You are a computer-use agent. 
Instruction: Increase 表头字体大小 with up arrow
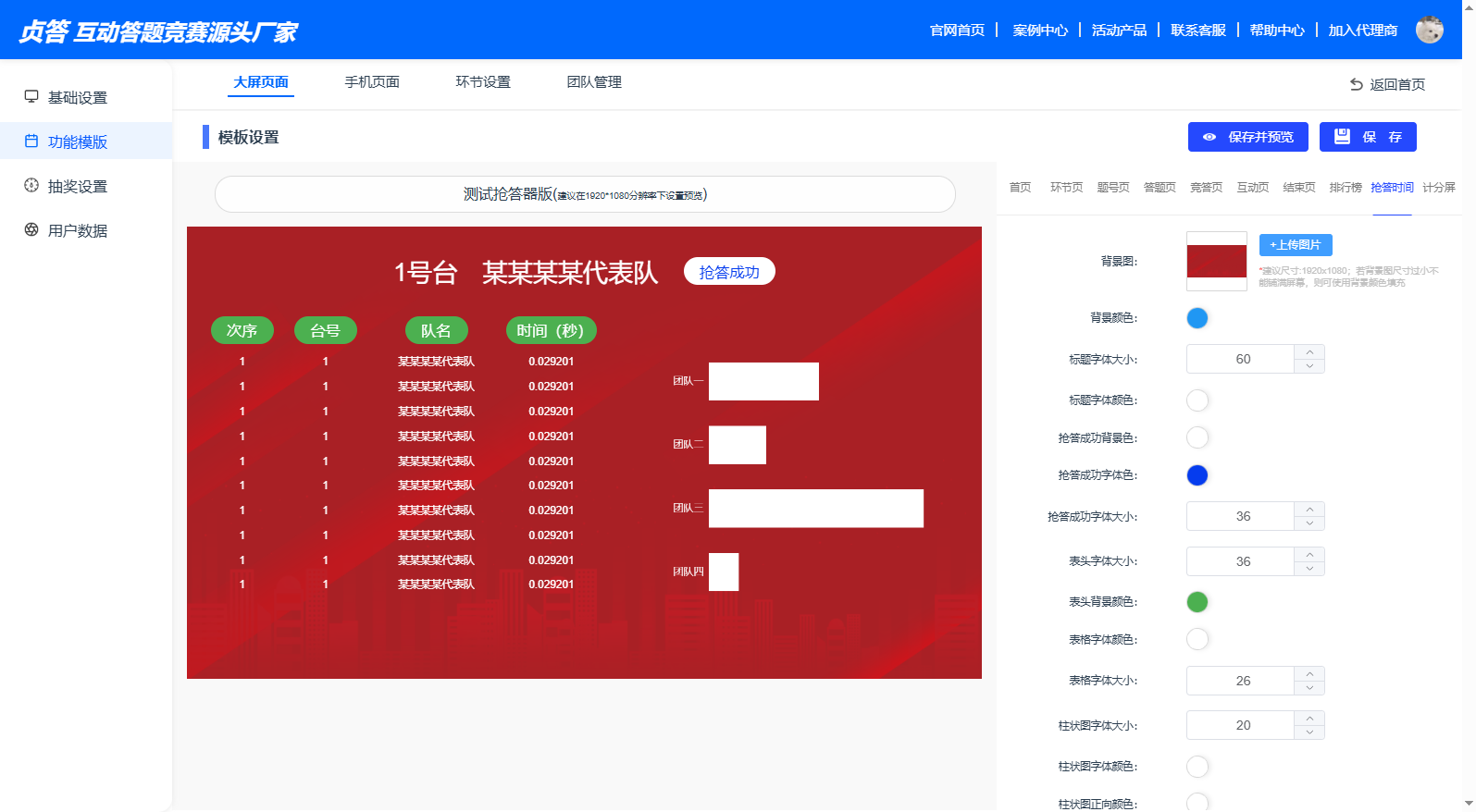[x=1309, y=554]
